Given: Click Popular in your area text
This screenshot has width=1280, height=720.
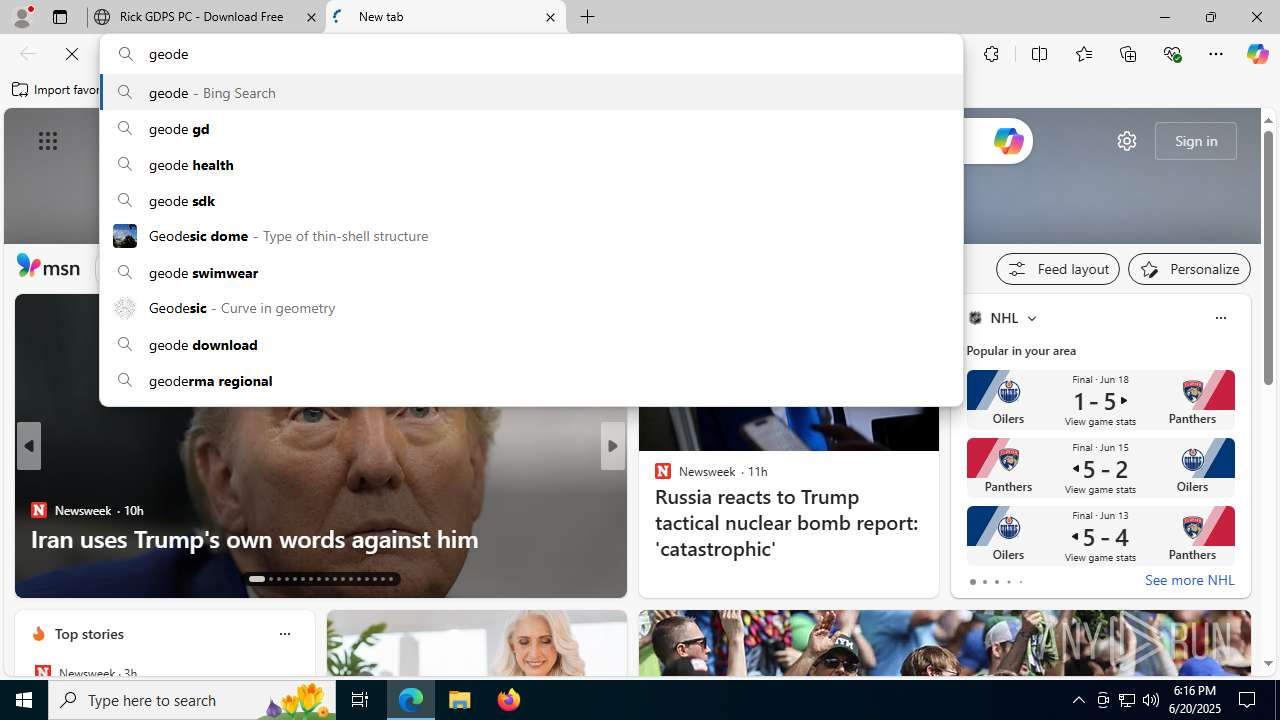Looking at the screenshot, I should point(1021,351).
